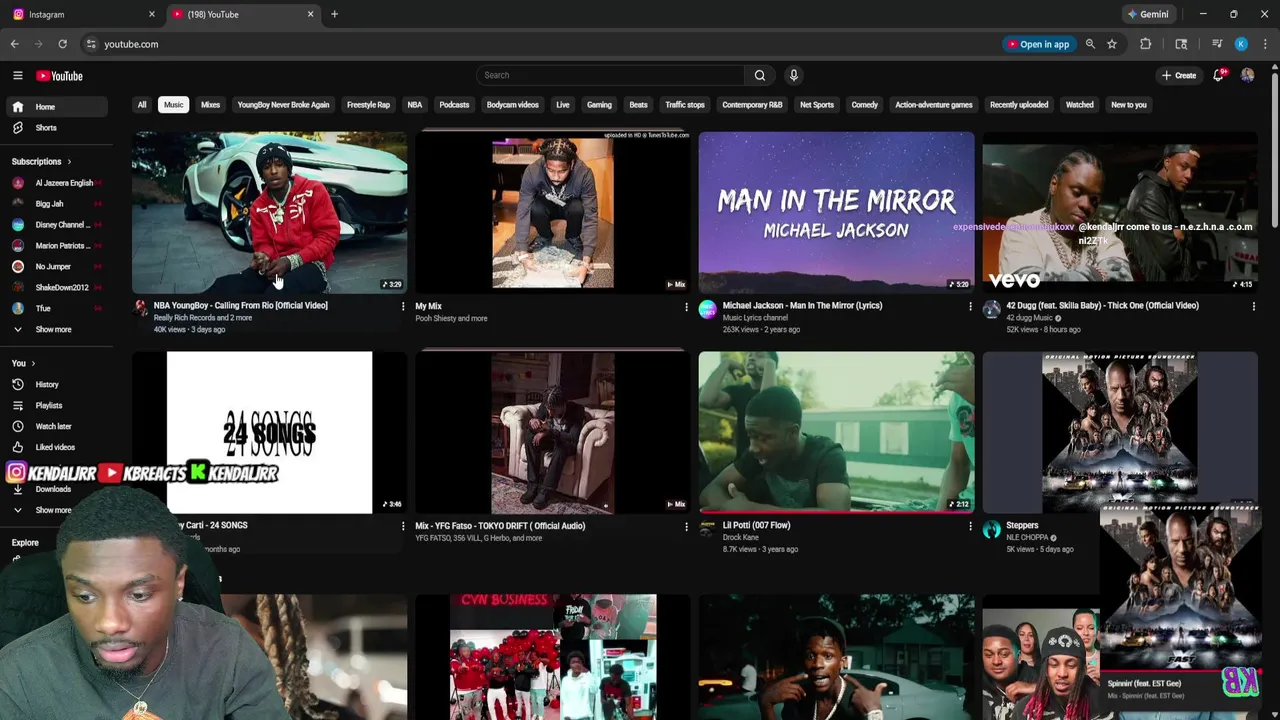Screen dimensions: 1280x720
Task: Open Mix YFG Fatso TOKYO DRIFT title
Action: tap(500, 526)
